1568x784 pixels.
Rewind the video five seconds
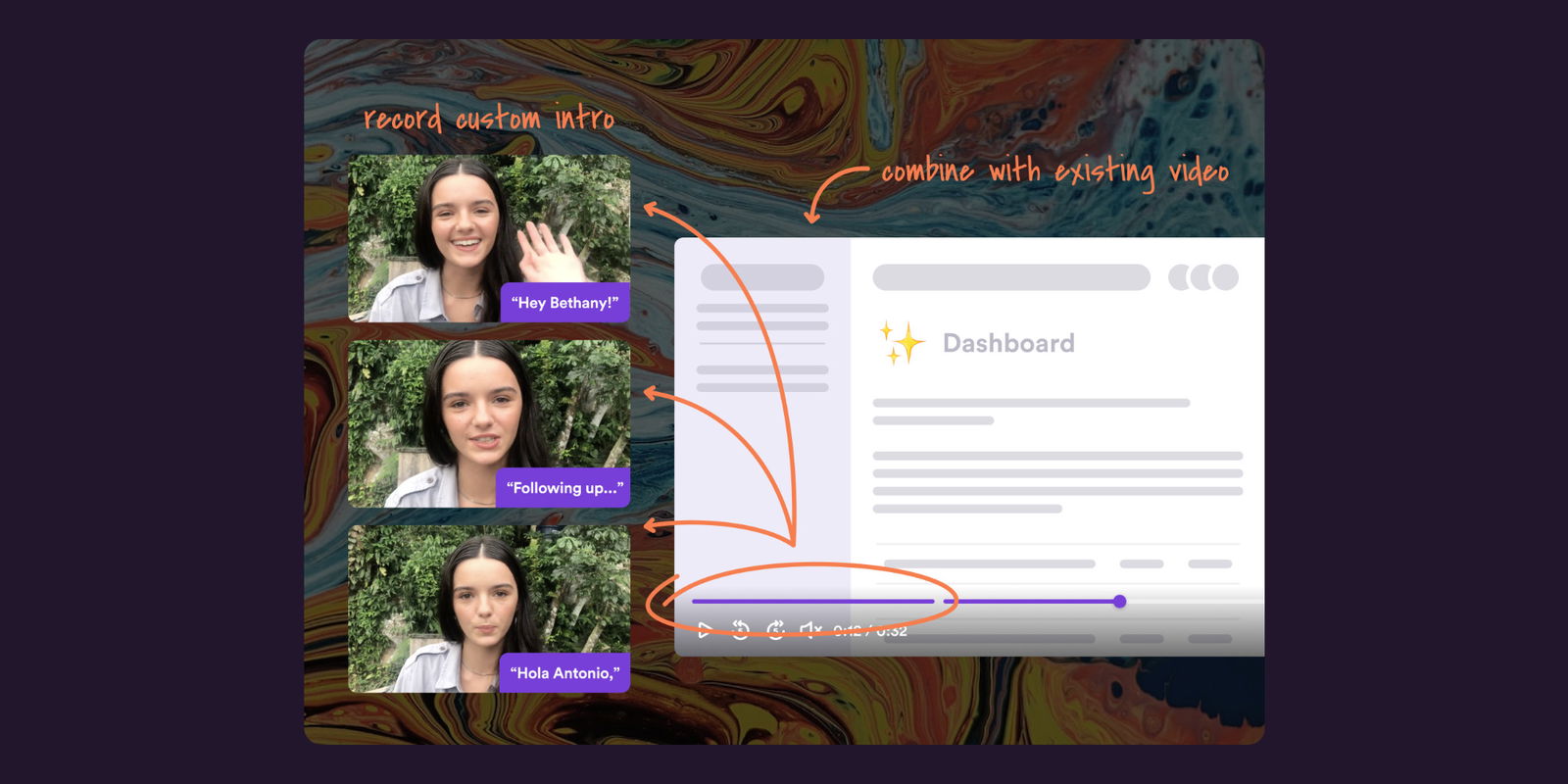tap(741, 629)
